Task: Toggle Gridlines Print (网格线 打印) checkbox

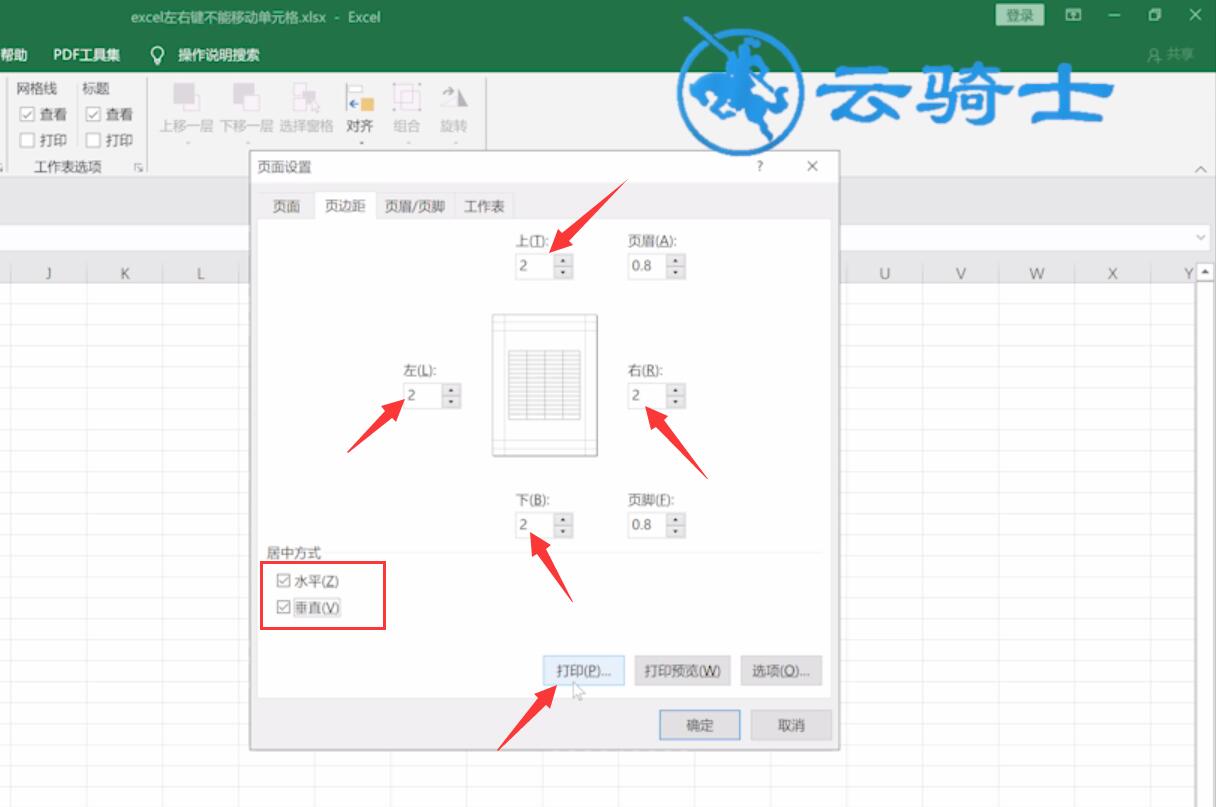Action: tap(27, 140)
